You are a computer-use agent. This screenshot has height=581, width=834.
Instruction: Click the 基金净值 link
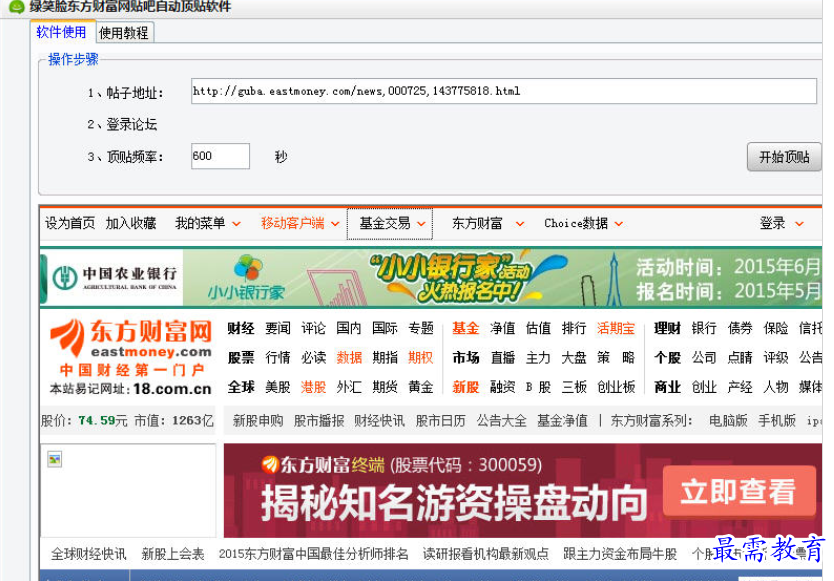tap(562, 421)
